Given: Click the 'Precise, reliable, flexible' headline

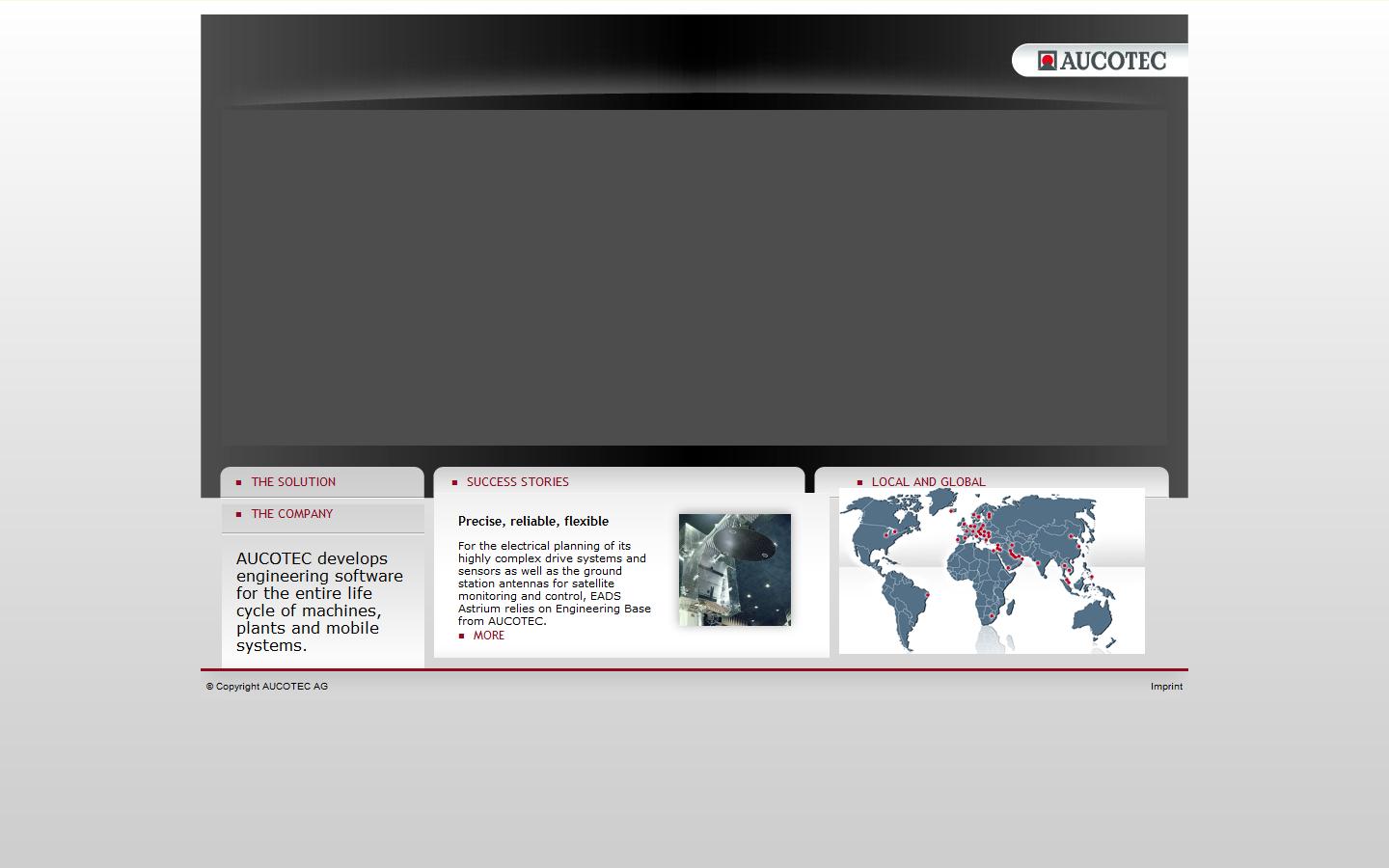Looking at the screenshot, I should point(532,521).
